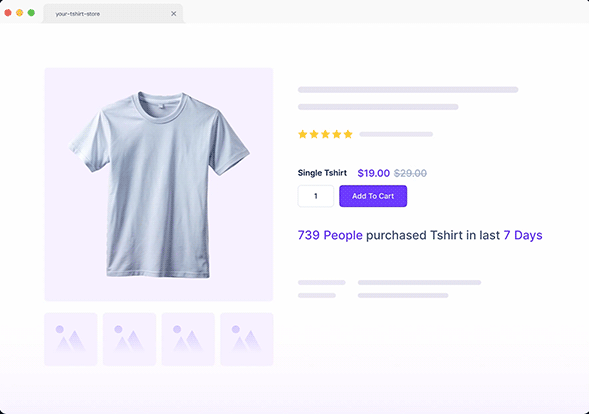The image size is (589, 414).
Task: Click the Single Tshirt label
Action: coord(322,173)
